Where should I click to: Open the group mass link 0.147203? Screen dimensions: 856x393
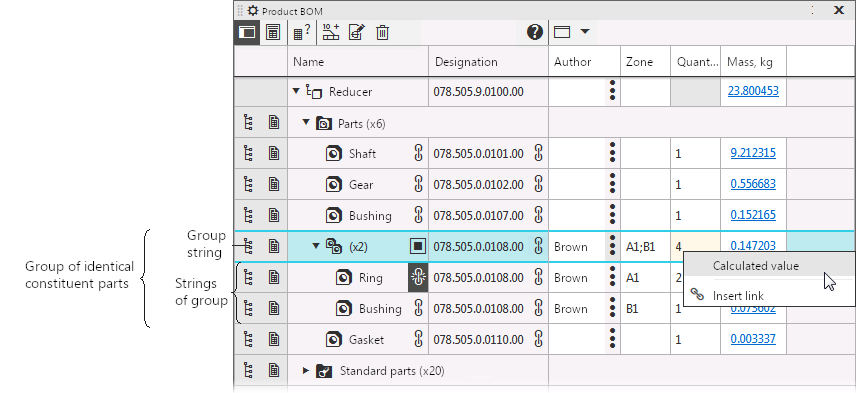click(x=753, y=246)
